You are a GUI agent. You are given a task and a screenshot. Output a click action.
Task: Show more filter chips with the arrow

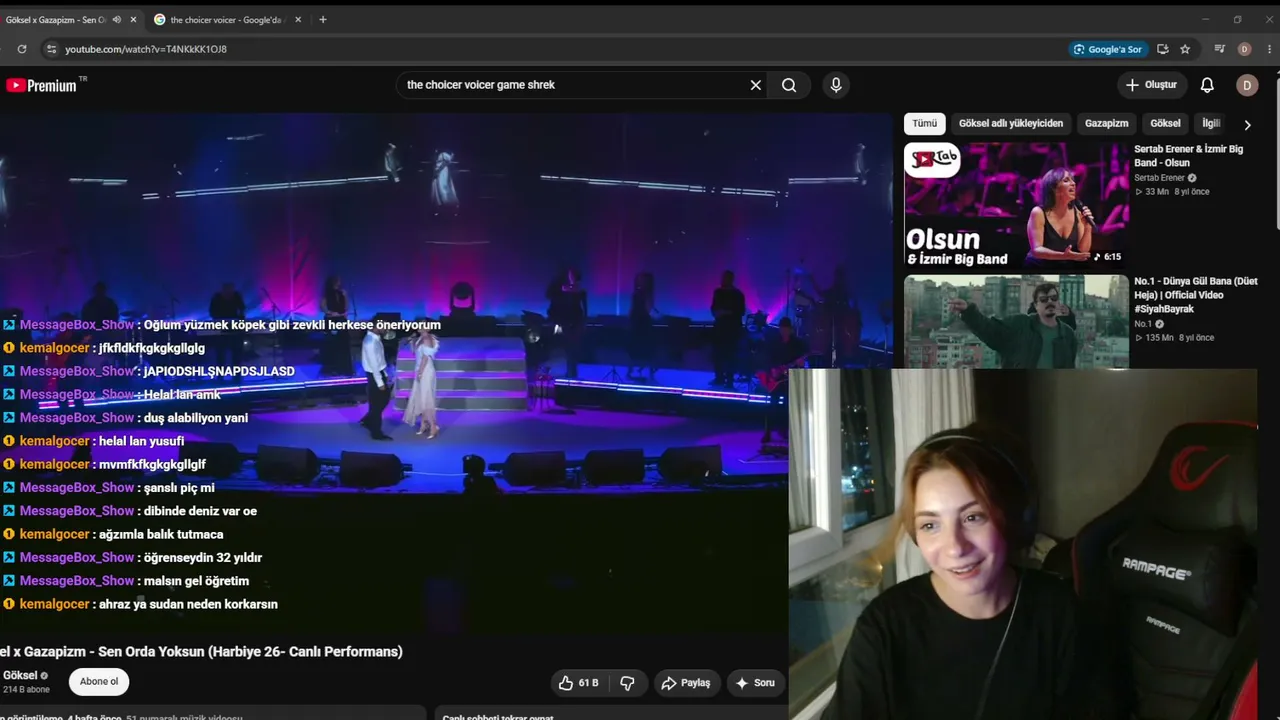tap(1247, 125)
